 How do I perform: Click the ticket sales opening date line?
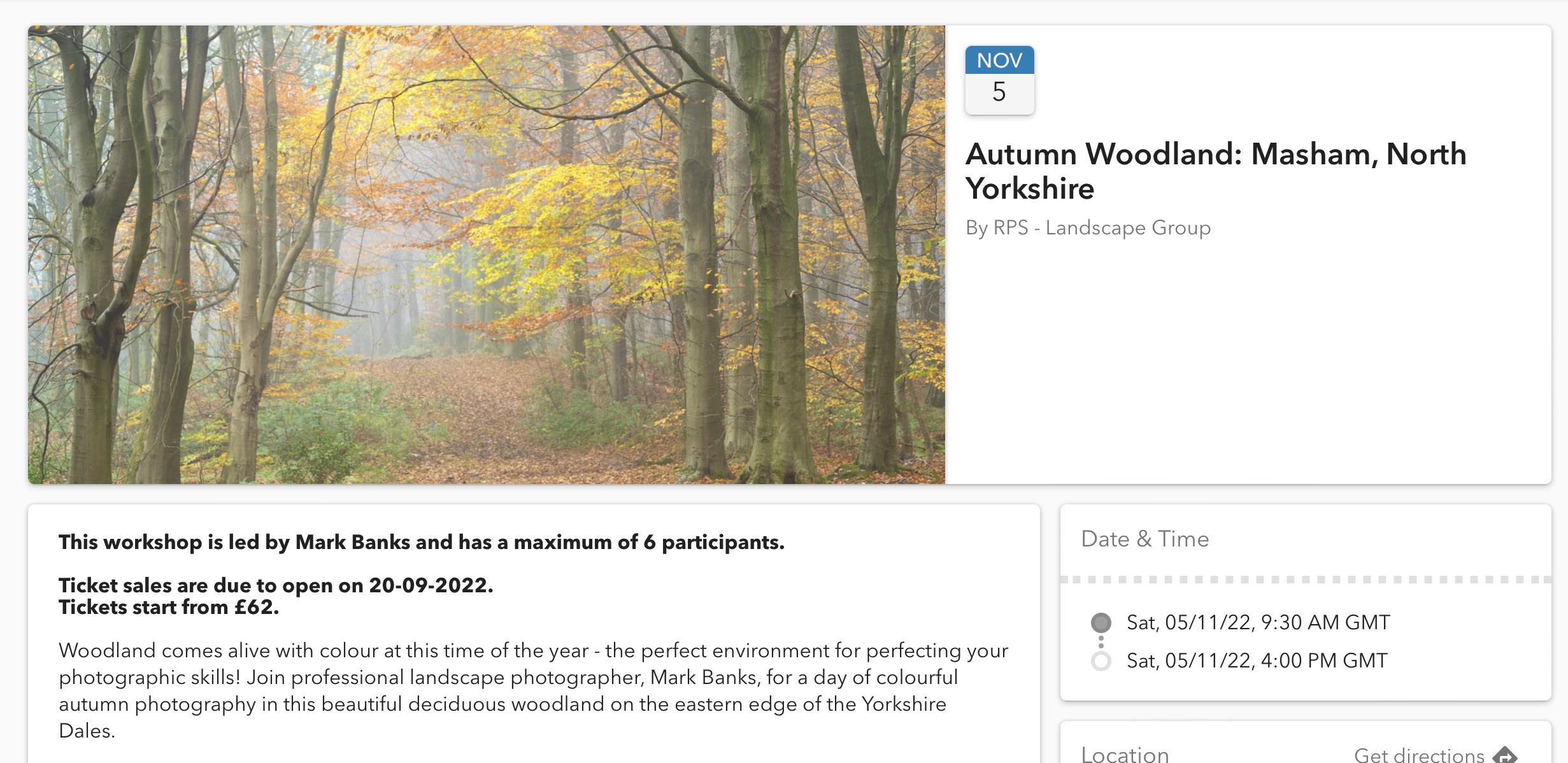(x=276, y=585)
